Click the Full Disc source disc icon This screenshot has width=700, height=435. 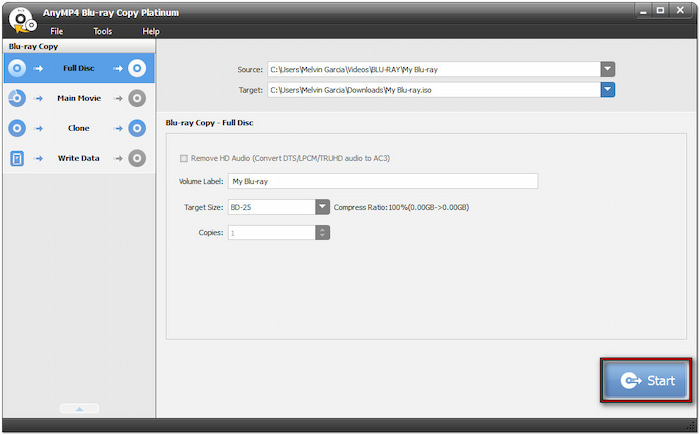click(16, 68)
